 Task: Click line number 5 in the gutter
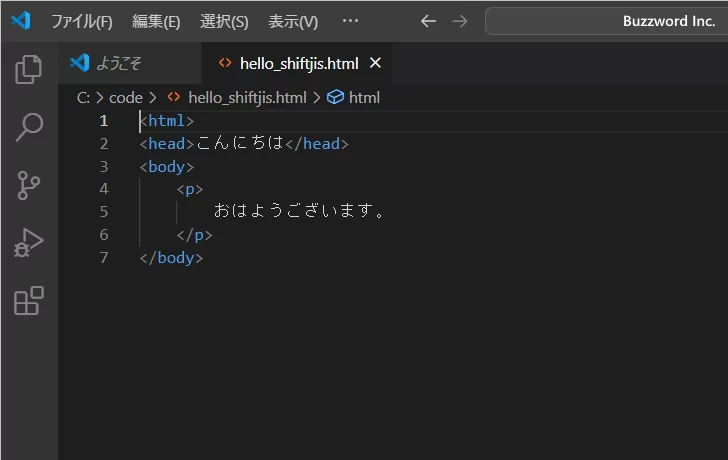pos(104,211)
